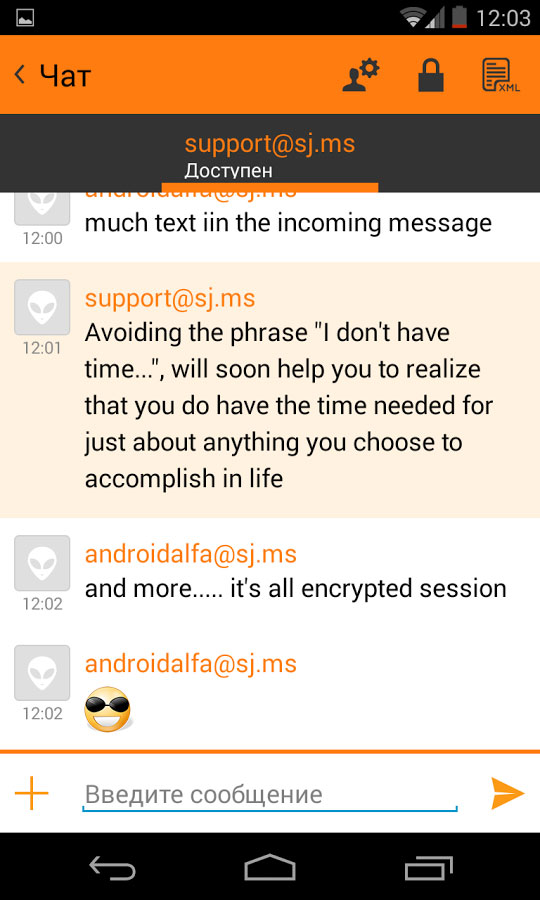The width and height of the screenshot is (540, 900).
Task: Tap the androidalfa@sj.ms name above the encrypted session message
Action: point(191,554)
